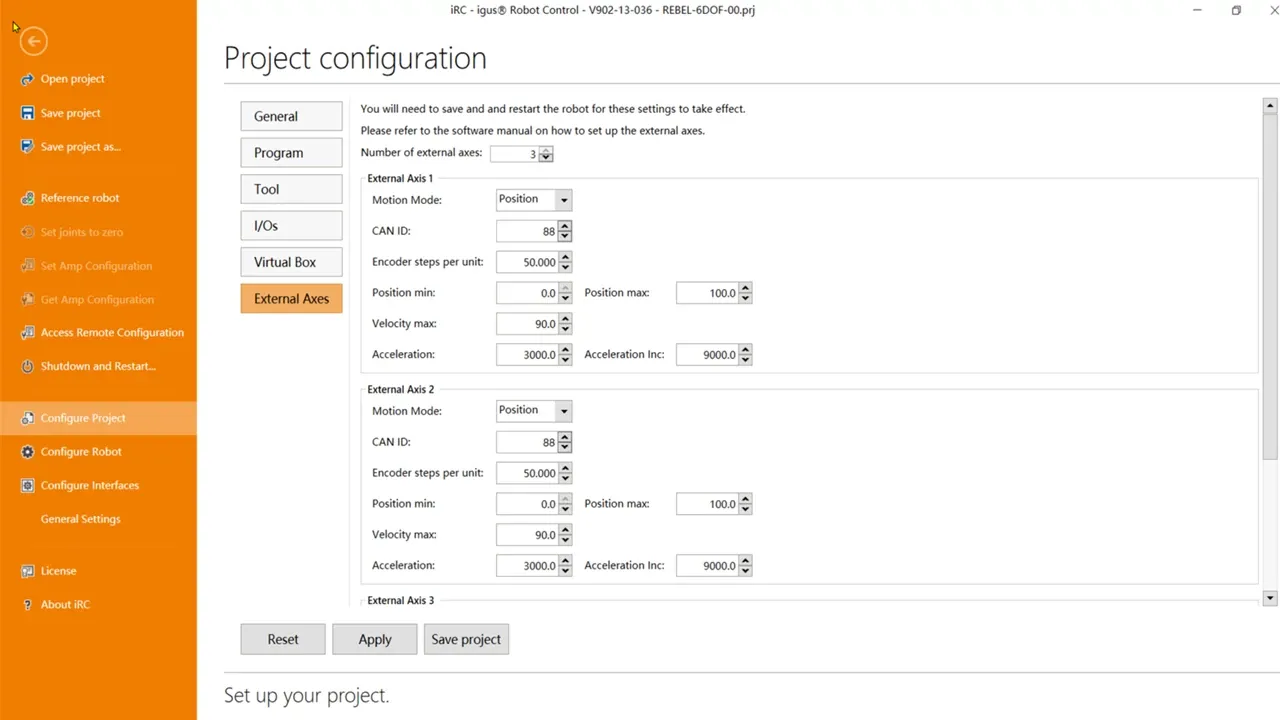Adjust External Axis 2 CAN ID stepper
Image resolution: width=1280 pixels, height=720 pixels.
[565, 442]
